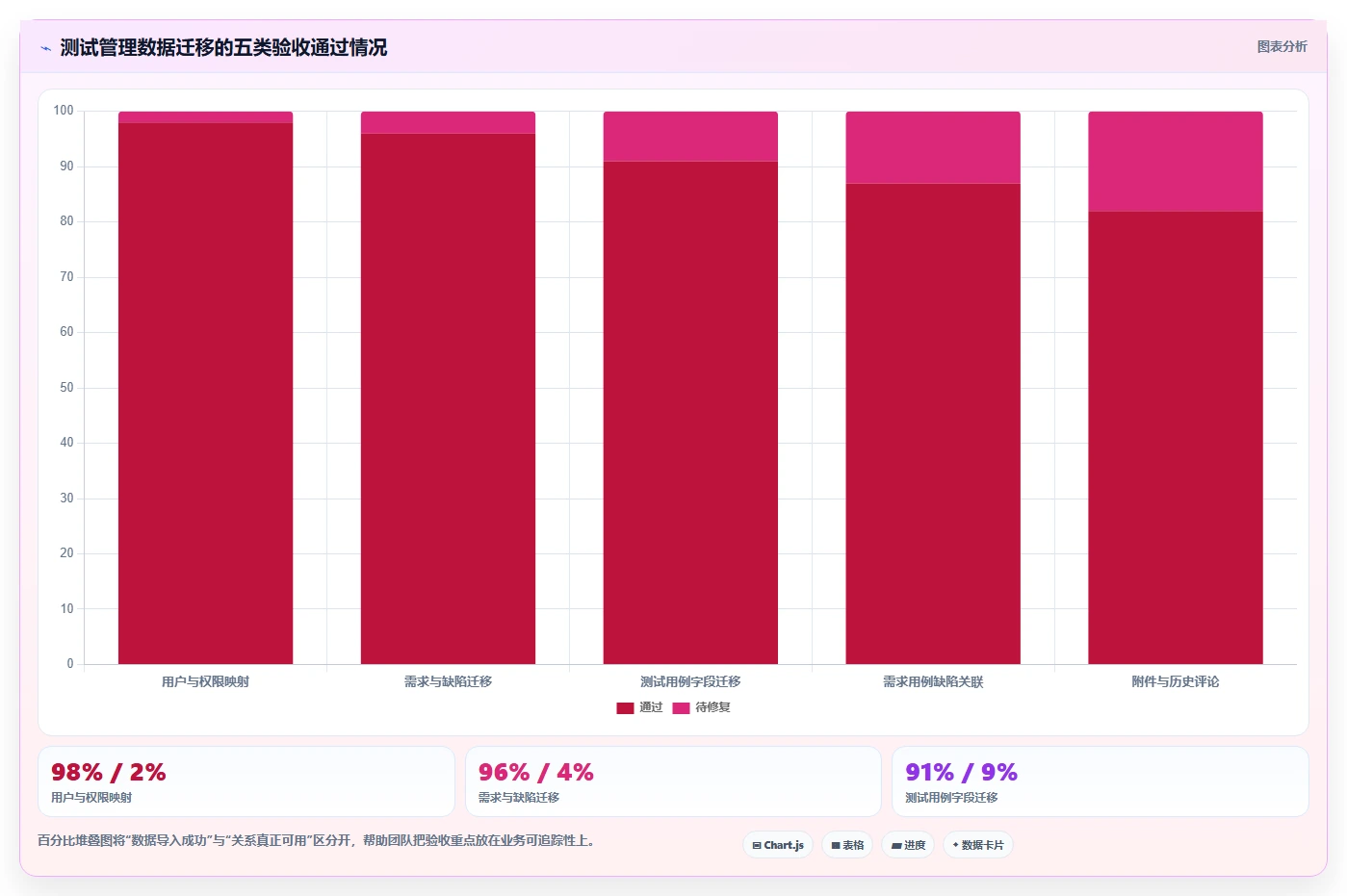1347x896 pixels.
Task: Click the 数据卡片 tag button
Action: (x=978, y=845)
